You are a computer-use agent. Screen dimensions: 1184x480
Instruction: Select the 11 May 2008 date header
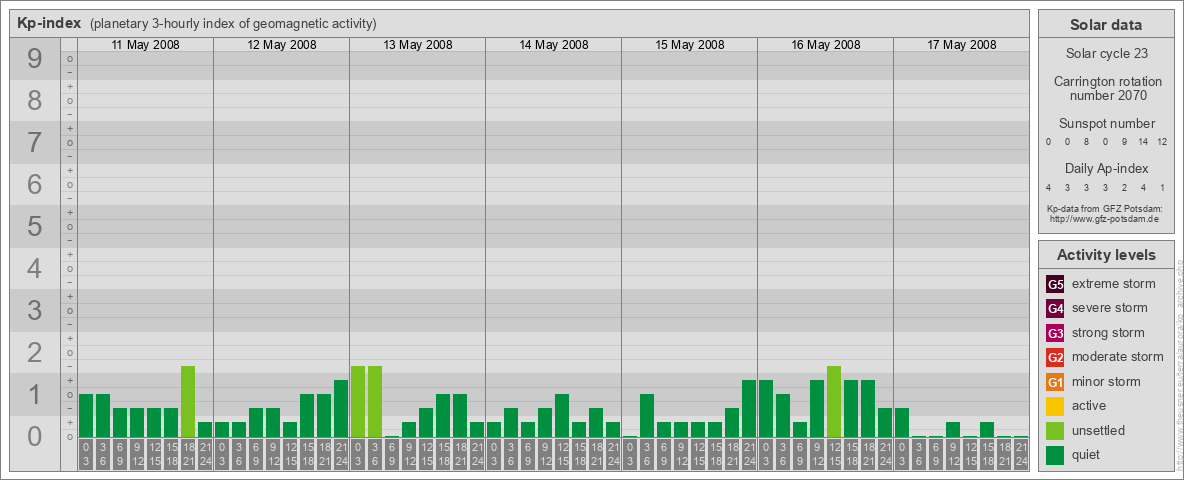coord(145,45)
